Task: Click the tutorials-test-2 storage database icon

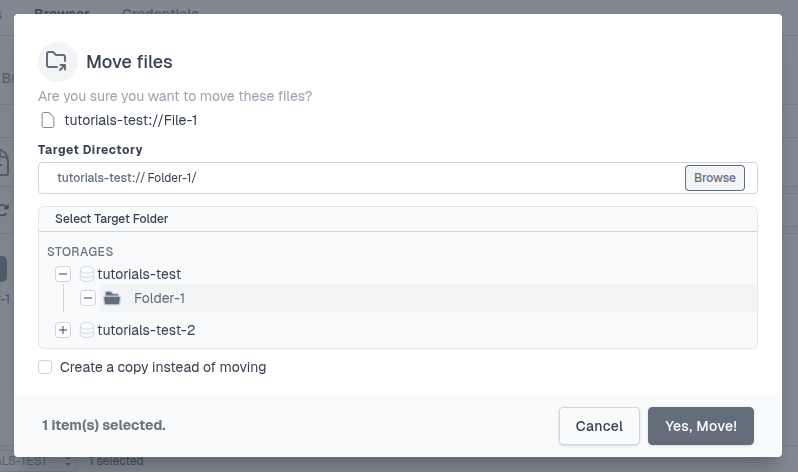Action: (87, 330)
